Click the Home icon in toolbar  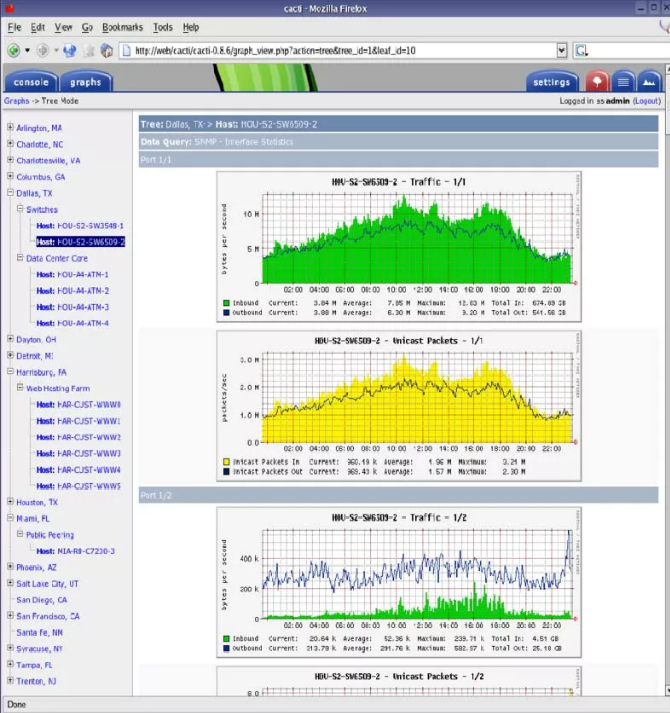[x=106, y=50]
